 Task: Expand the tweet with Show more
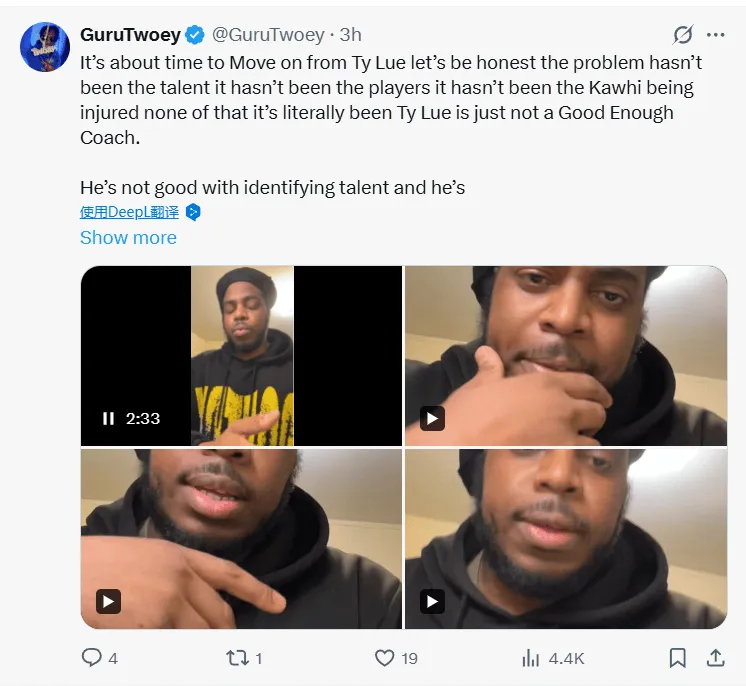128,237
